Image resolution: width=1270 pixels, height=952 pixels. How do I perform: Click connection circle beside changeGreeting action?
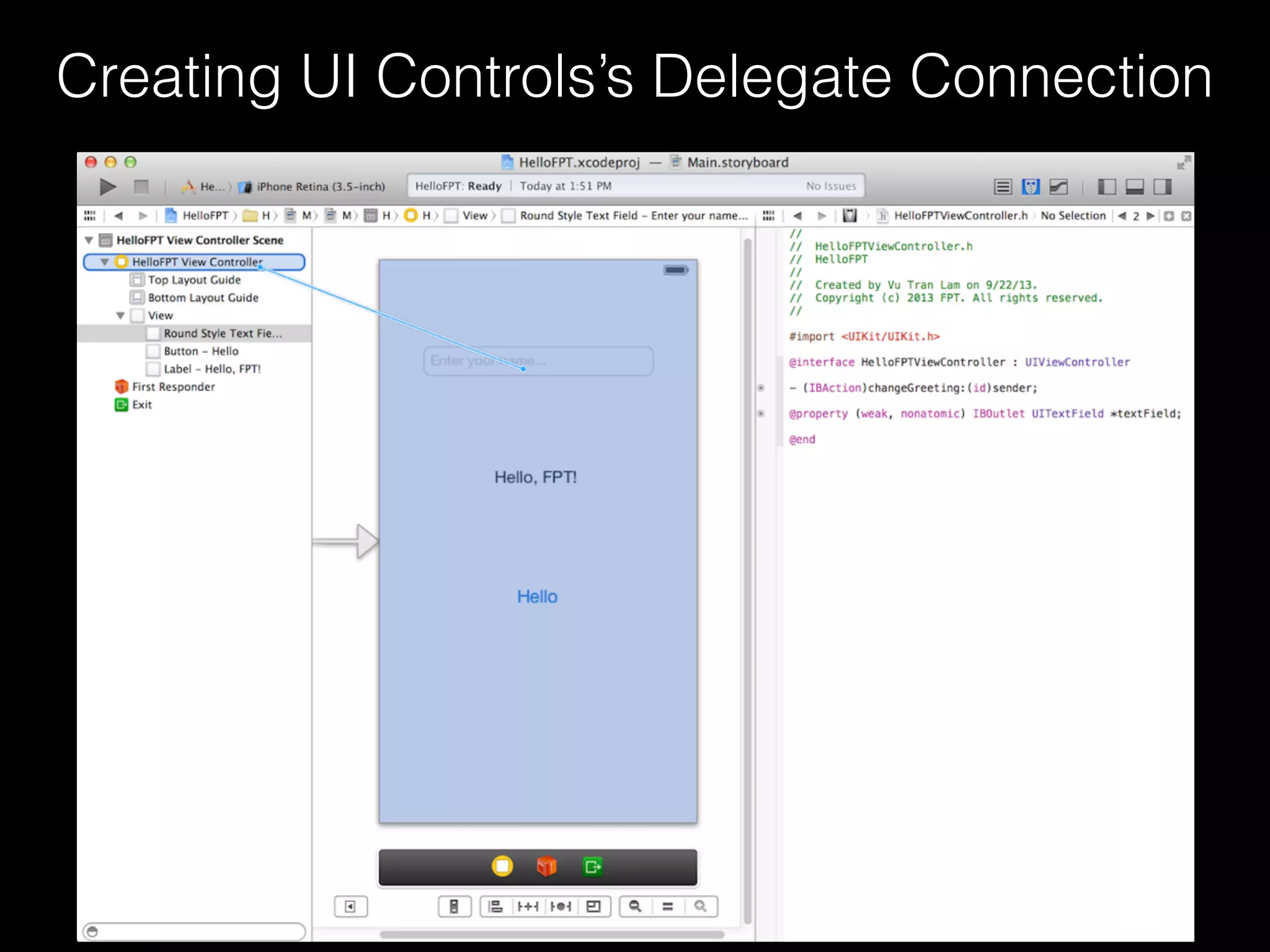click(761, 388)
